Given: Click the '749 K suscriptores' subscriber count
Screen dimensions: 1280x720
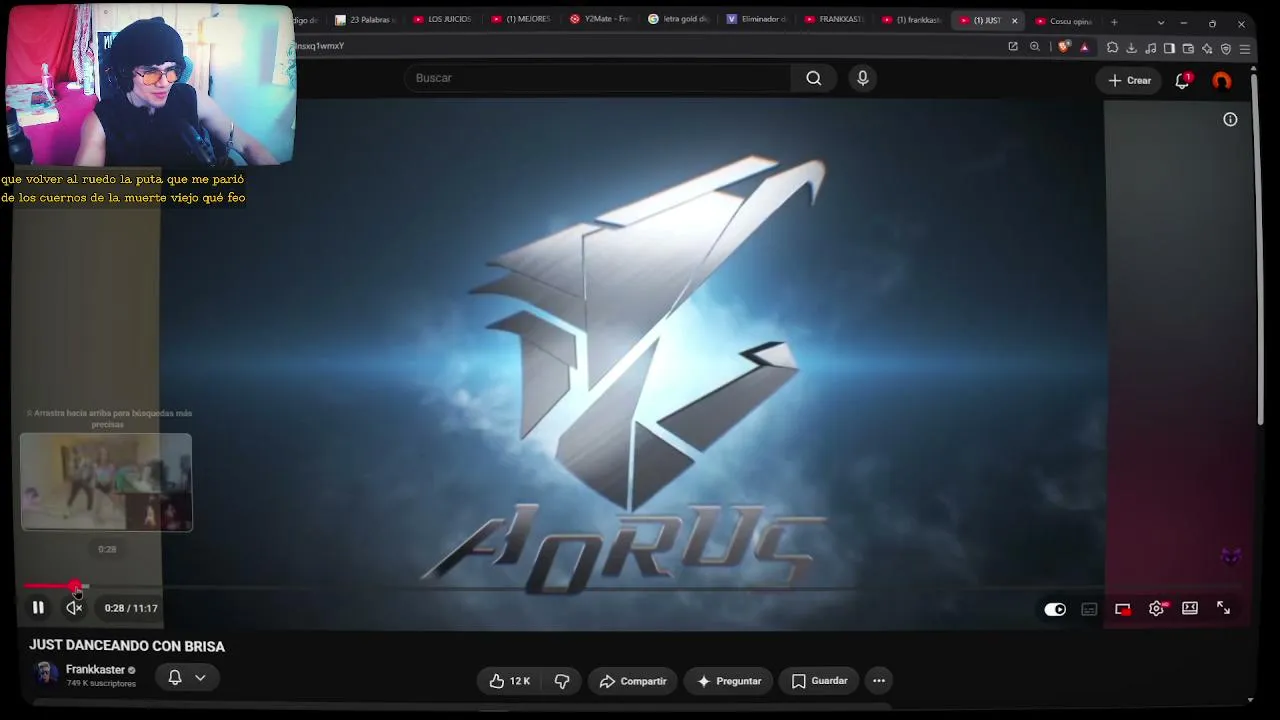Looking at the screenshot, I should [x=101, y=684].
